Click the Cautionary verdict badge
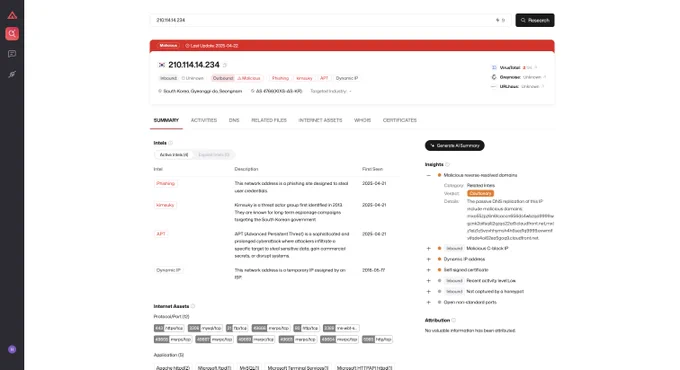The image size is (680, 370). click(x=480, y=193)
